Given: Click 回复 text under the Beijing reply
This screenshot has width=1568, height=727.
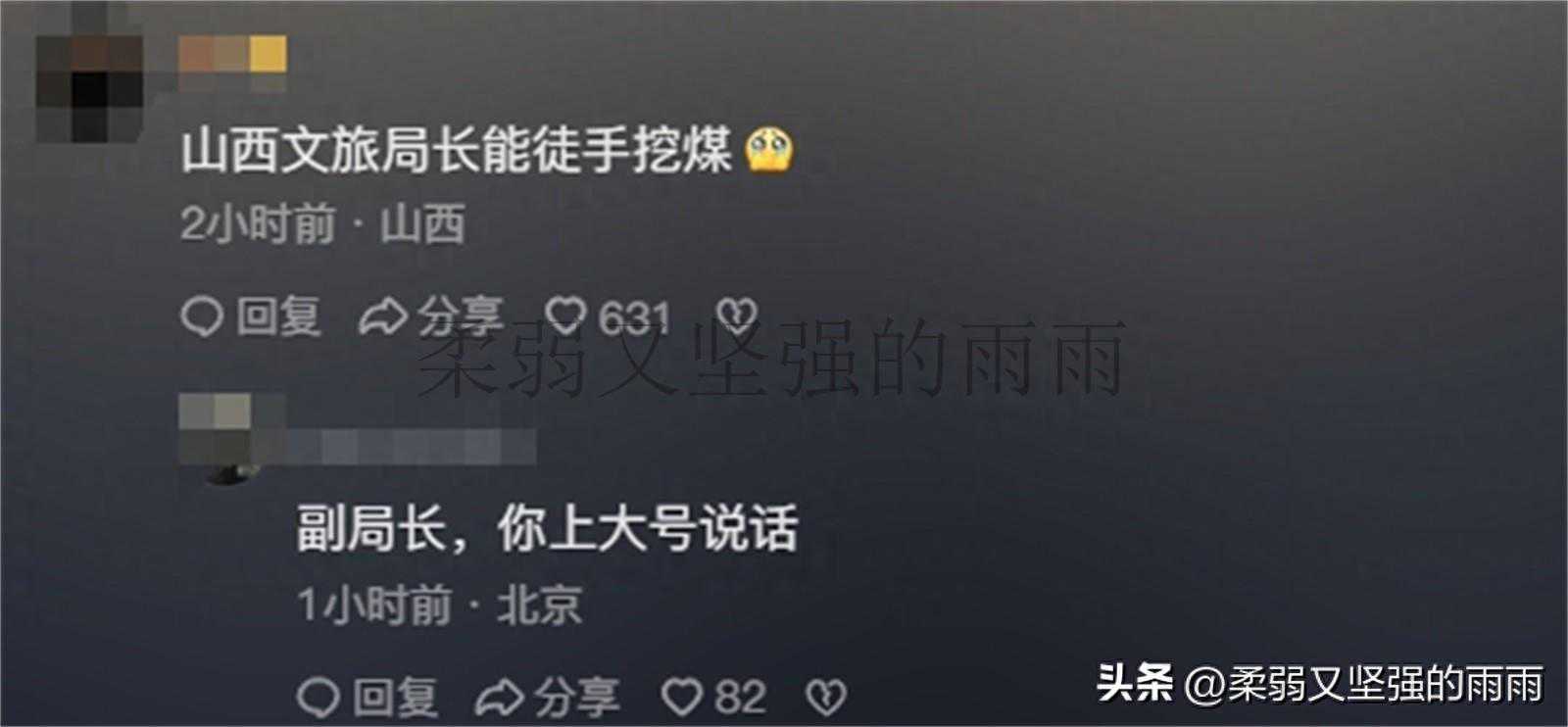Looking at the screenshot, I should [x=395, y=698].
